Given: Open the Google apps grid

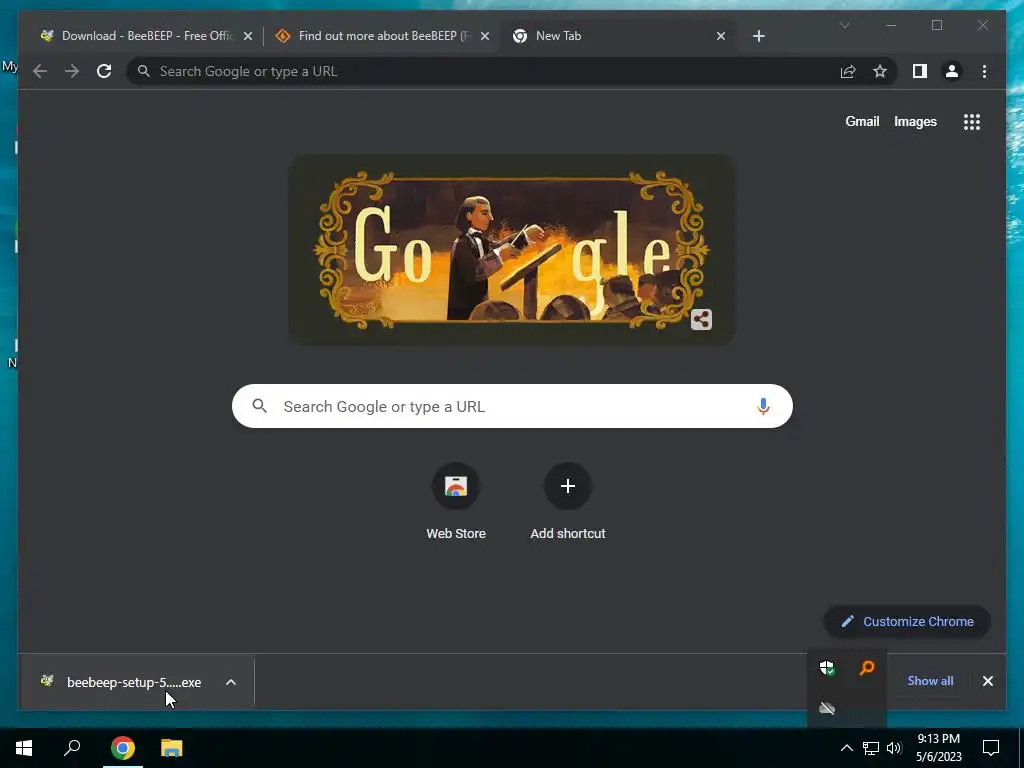Looking at the screenshot, I should tap(972, 121).
